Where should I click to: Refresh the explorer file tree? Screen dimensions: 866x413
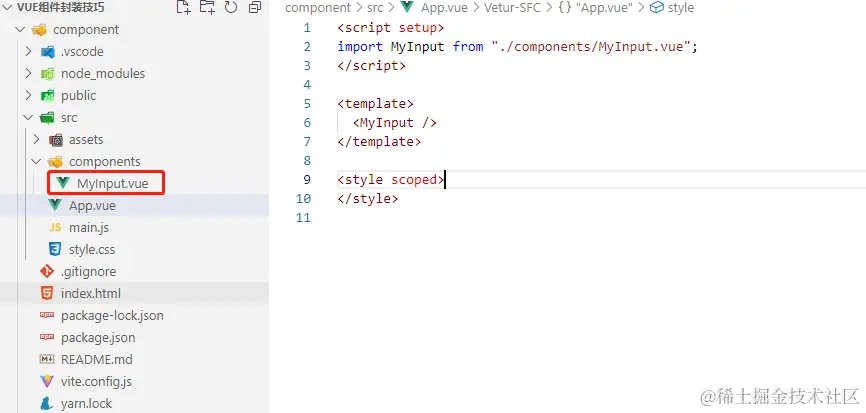[x=231, y=7]
